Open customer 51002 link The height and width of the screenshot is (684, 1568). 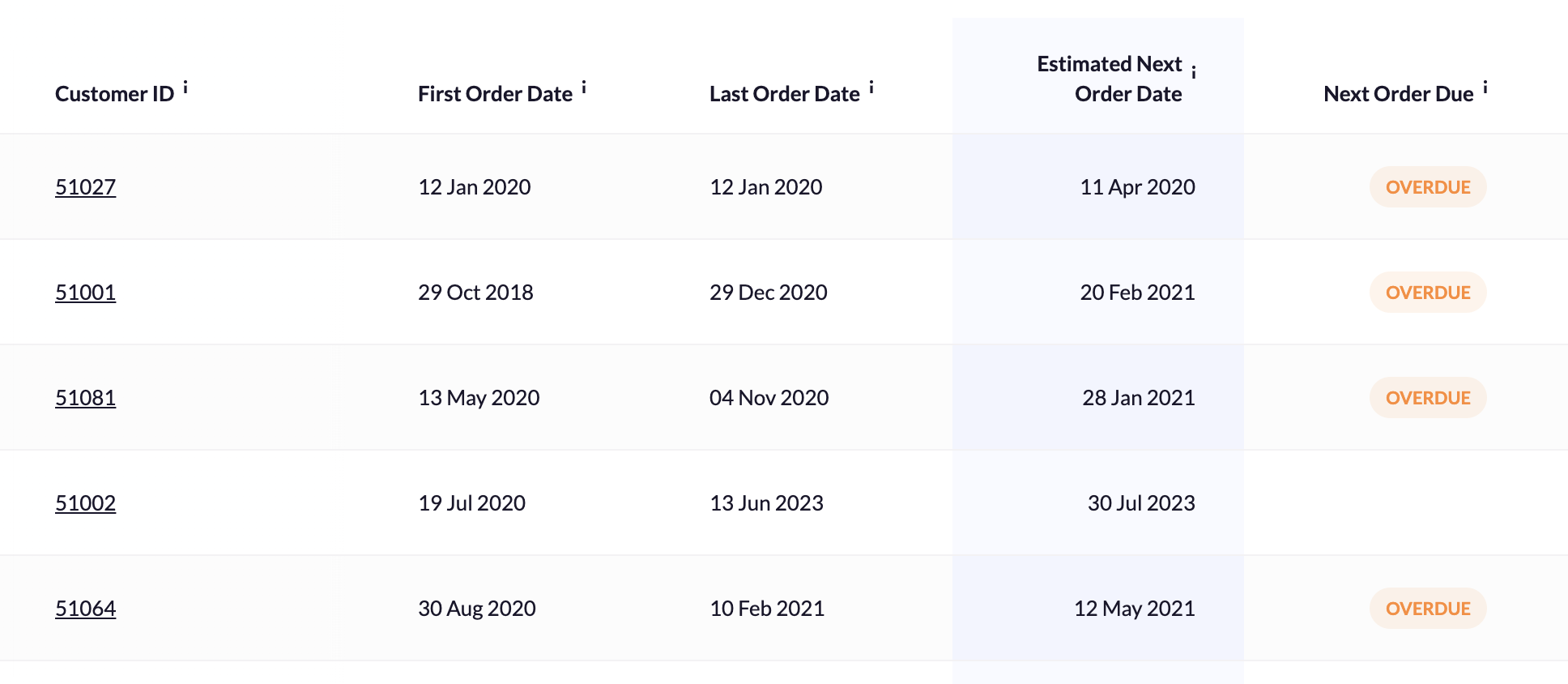pos(85,503)
